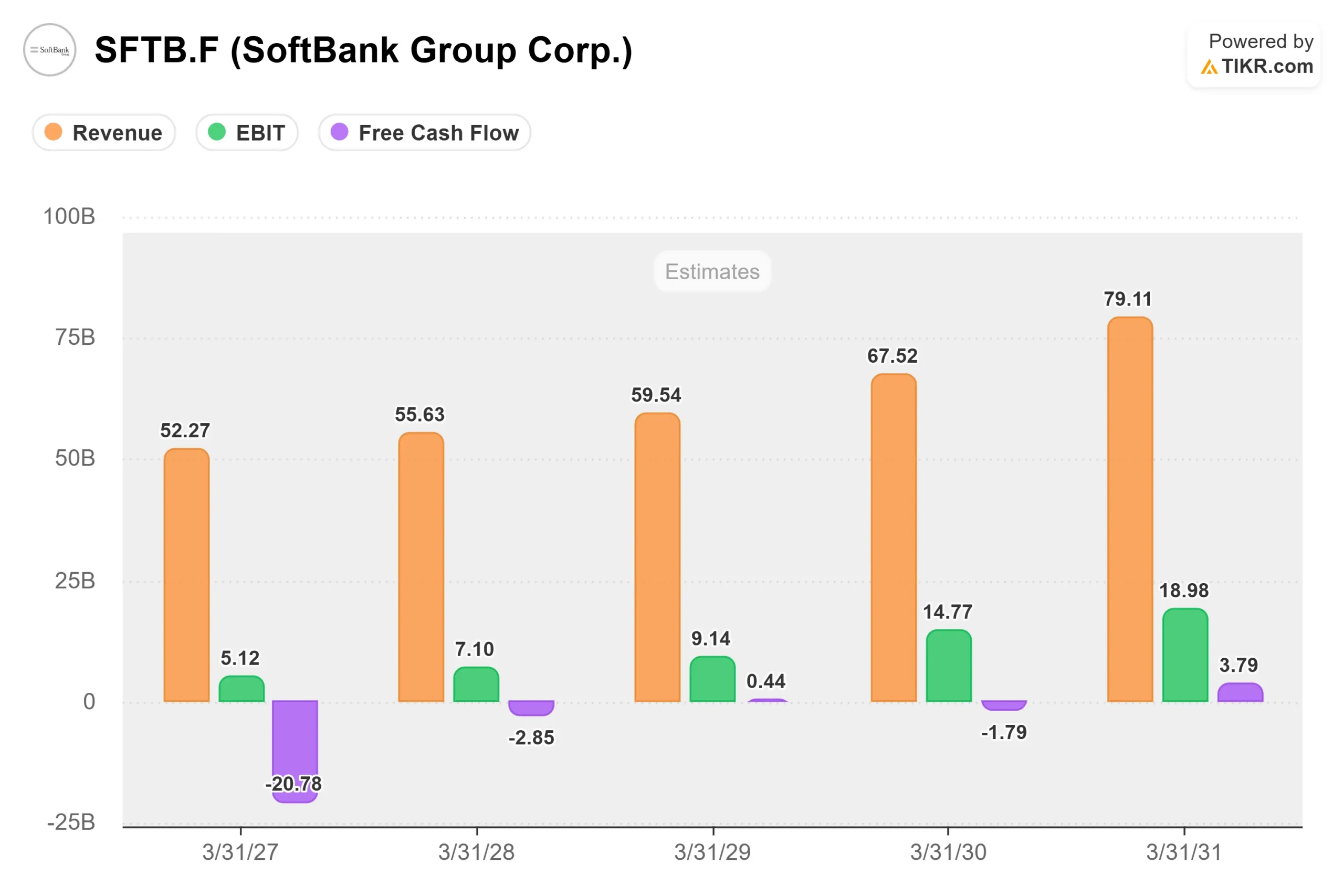Screen dimensions: 1344x896
Task: Open the Powered by TIKR.com link
Action: [1254, 55]
